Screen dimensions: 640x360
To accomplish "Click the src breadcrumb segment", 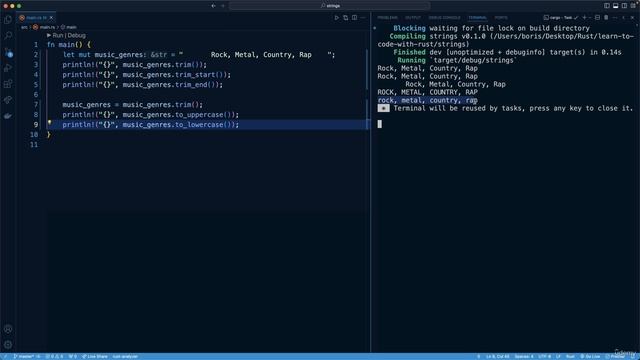I will (24, 27).
